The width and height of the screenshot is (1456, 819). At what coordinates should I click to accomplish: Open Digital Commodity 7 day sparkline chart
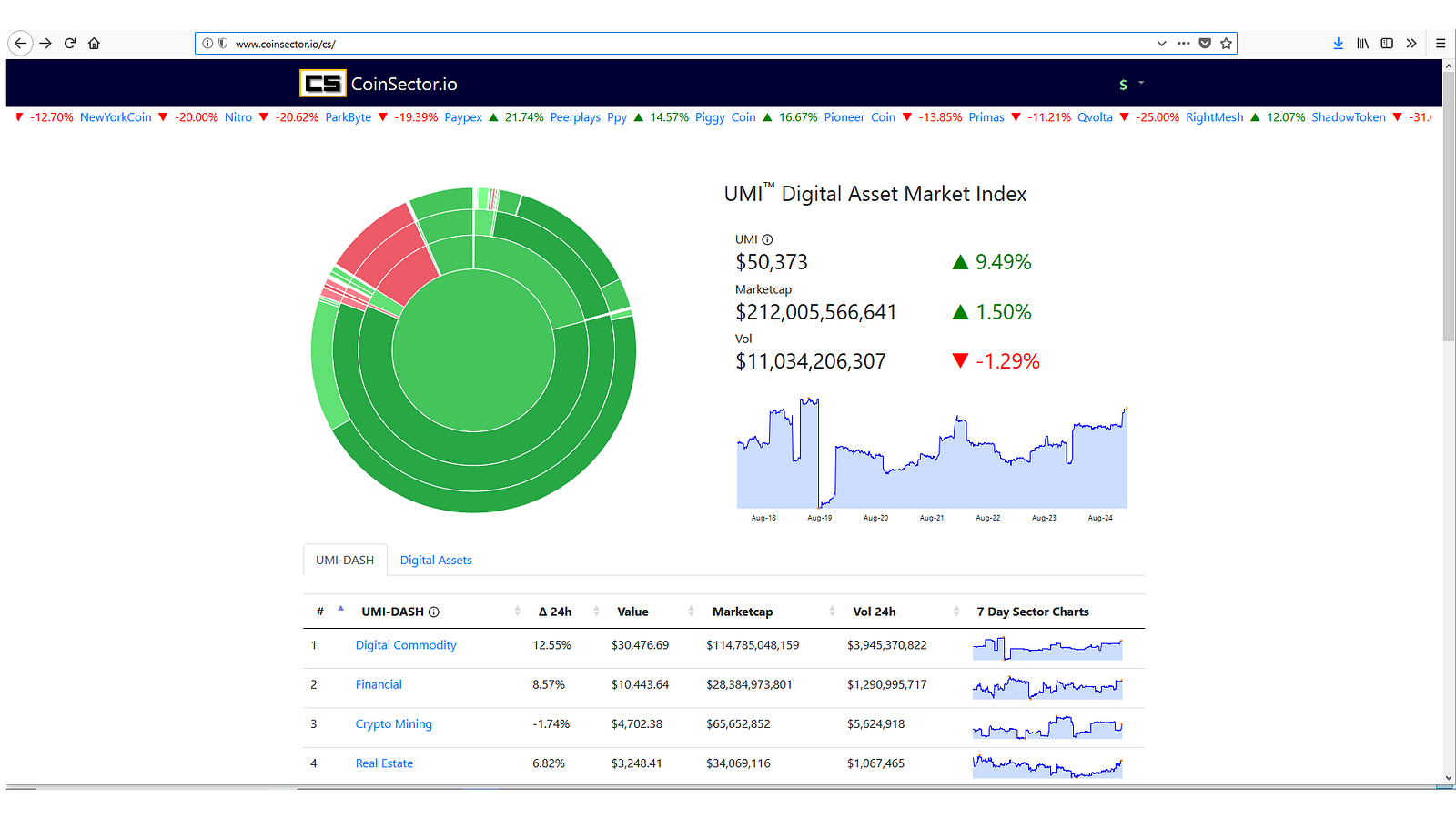click(x=1047, y=647)
